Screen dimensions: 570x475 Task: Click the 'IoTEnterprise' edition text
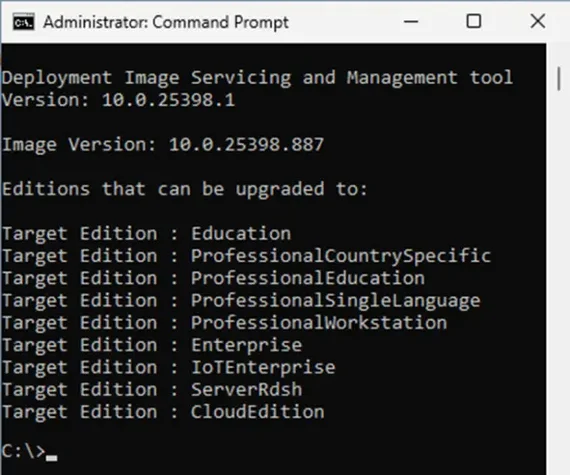pyautogui.click(x=263, y=367)
